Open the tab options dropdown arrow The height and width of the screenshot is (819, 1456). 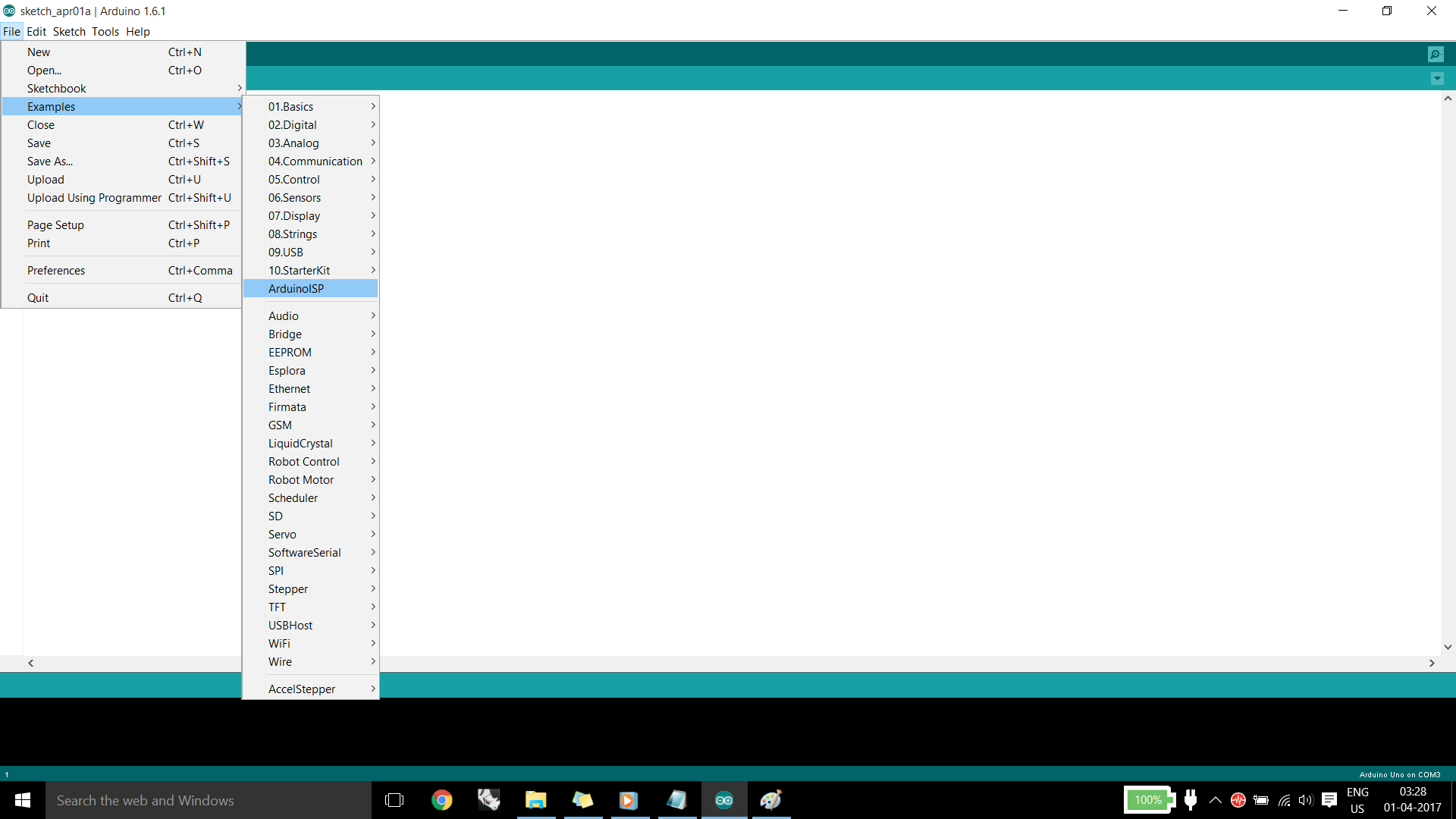coord(1437,78)
